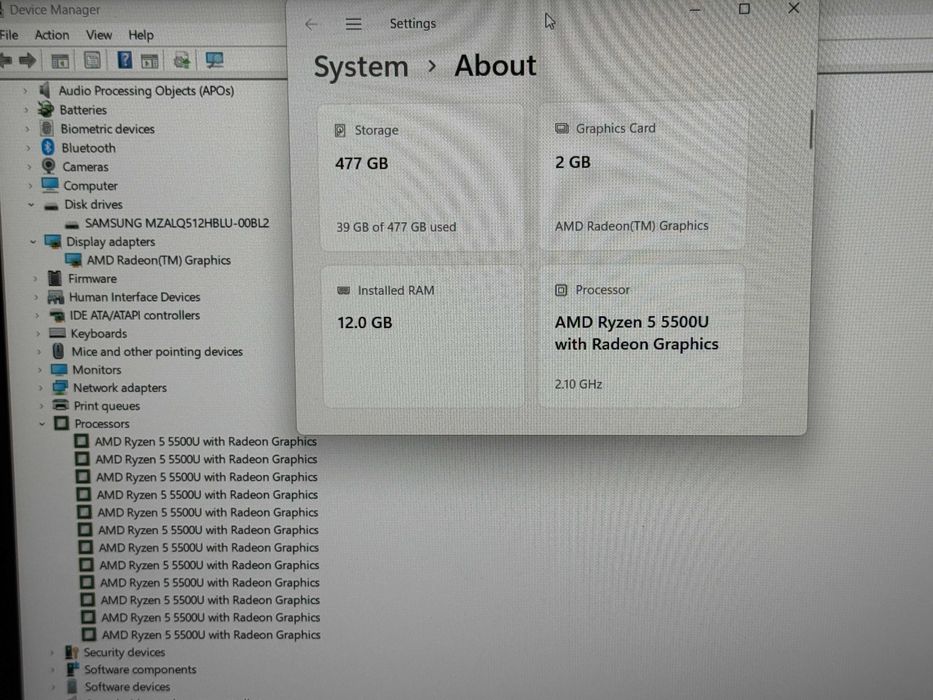Open the View menu in Device Manager
The width and height of the screenshot is (933, 700).
(x=99, y=35)
